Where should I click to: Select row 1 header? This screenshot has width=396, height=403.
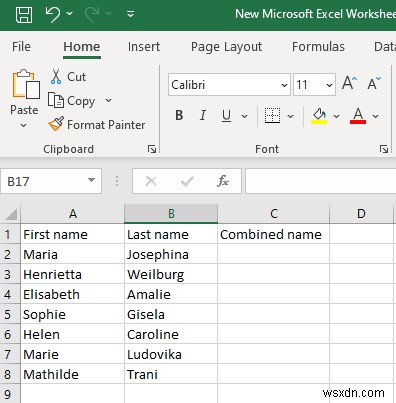tap(10, 234)
